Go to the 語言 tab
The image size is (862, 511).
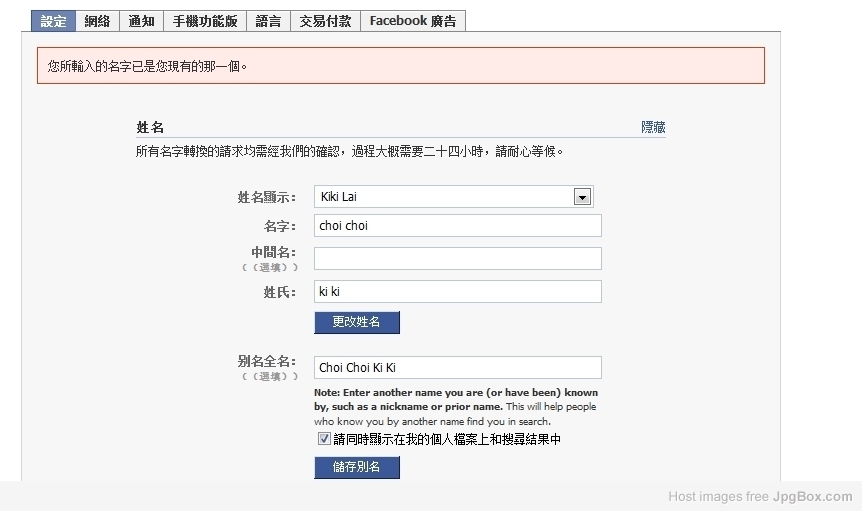click(268, 21)
